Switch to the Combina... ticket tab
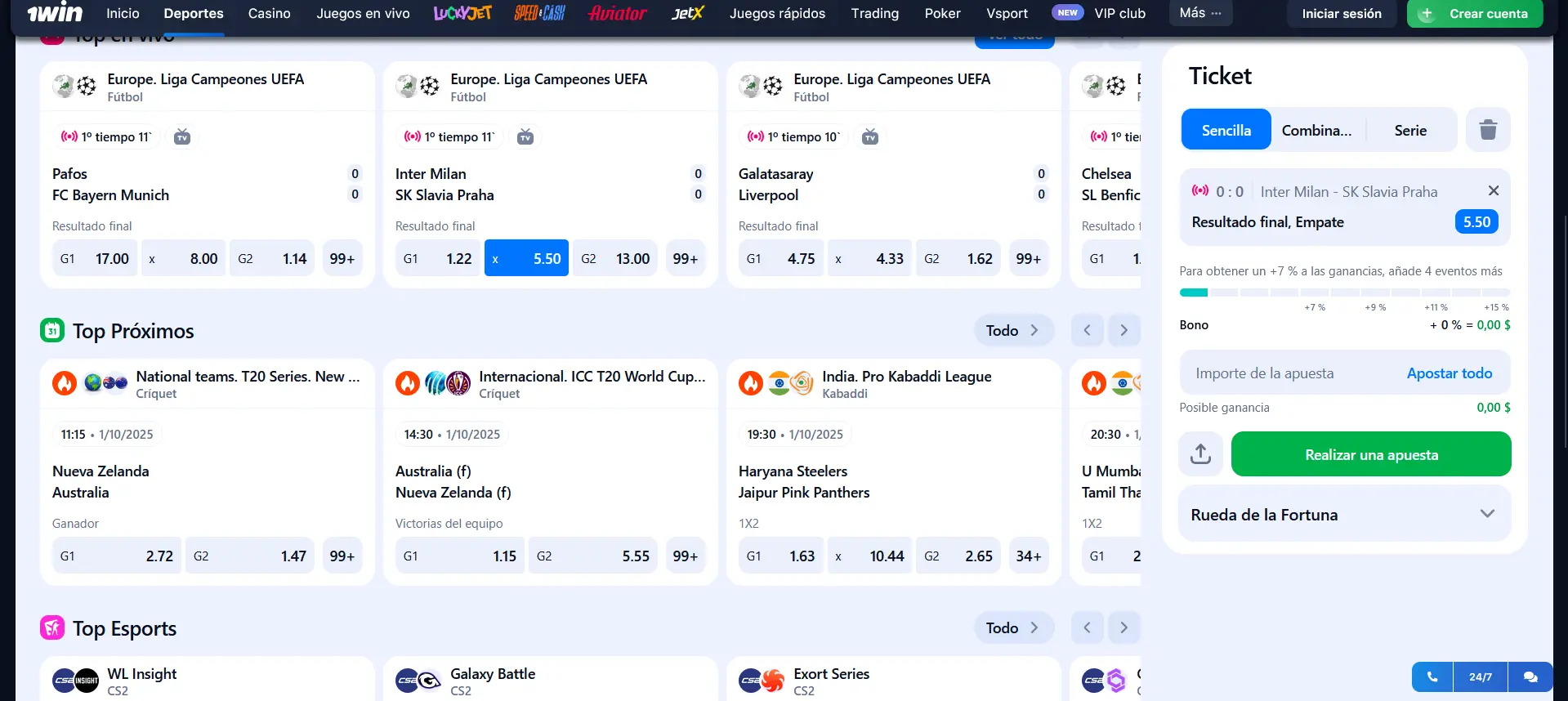The image size is (1568, 701). point(1316,131)
